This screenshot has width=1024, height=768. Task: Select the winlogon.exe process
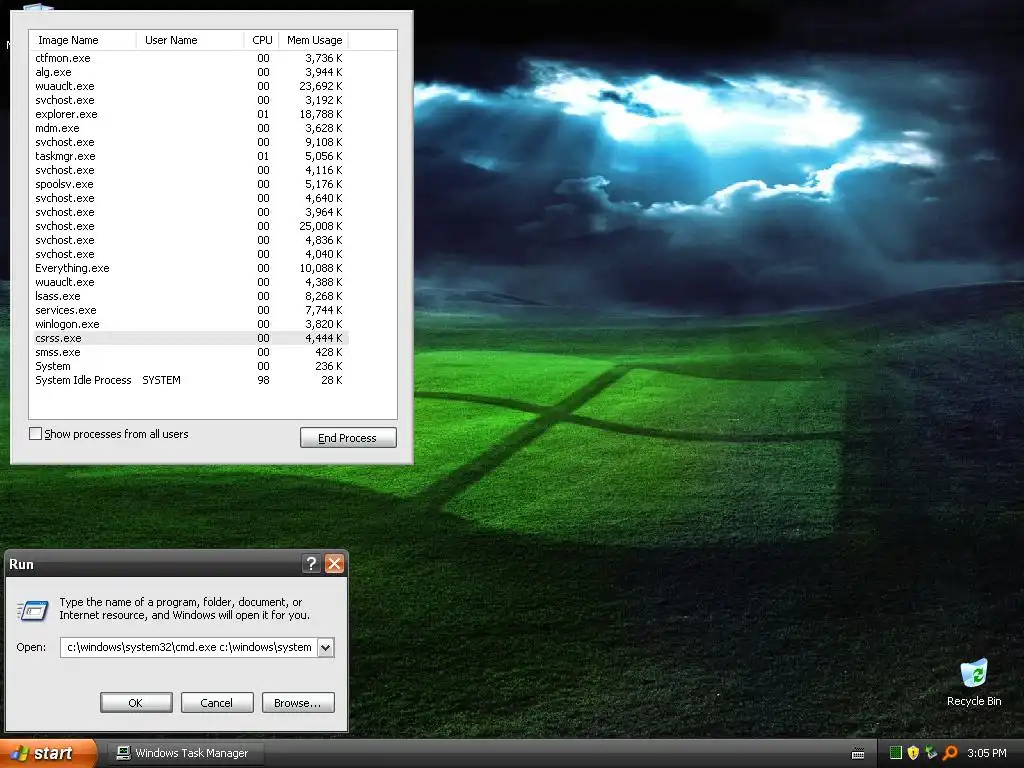coord(190,324)
